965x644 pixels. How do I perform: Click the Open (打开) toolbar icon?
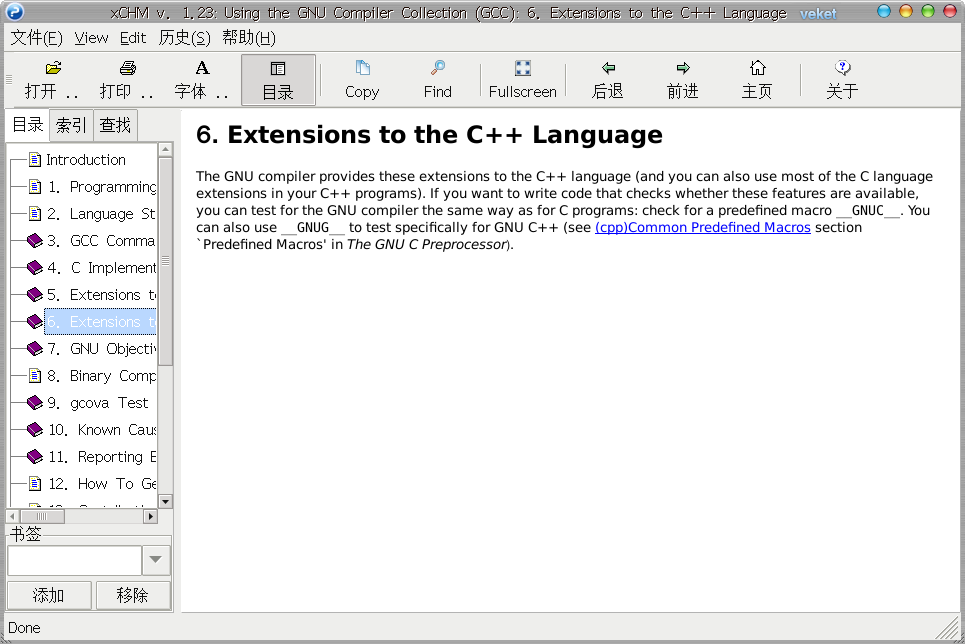pos(54,68)
